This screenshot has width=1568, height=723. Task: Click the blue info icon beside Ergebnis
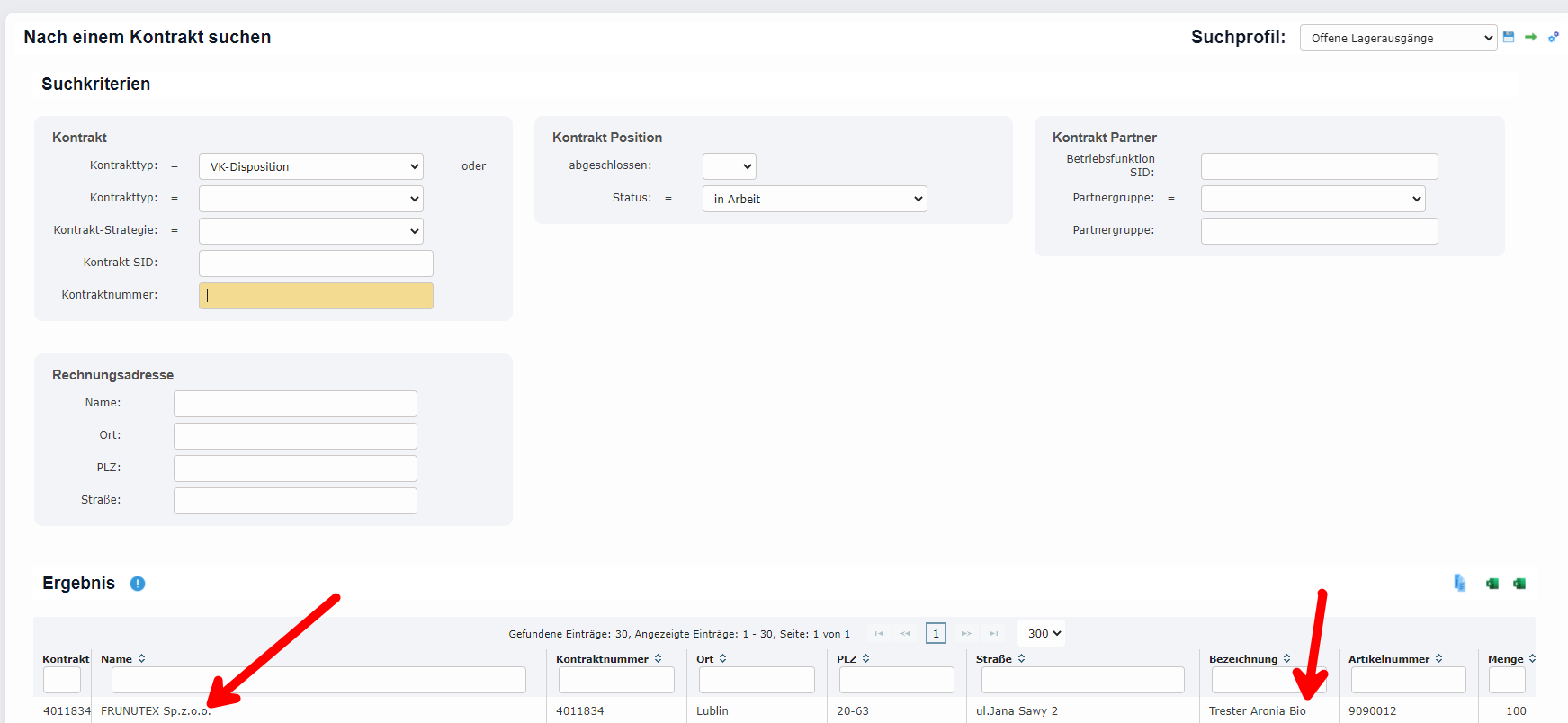coord(138,584)
